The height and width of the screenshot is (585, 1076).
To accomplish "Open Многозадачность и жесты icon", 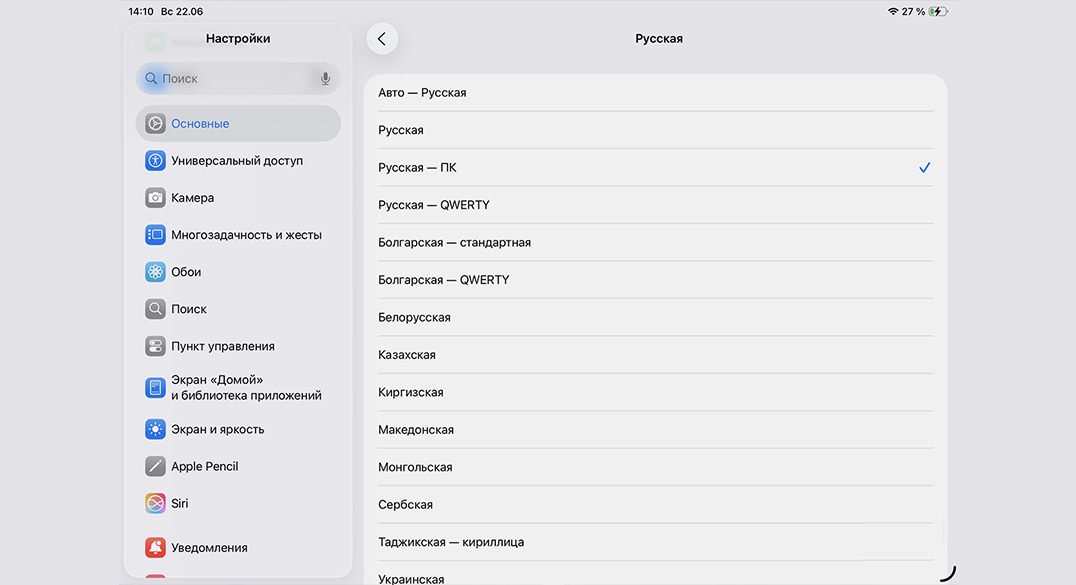I will (155, 235).
